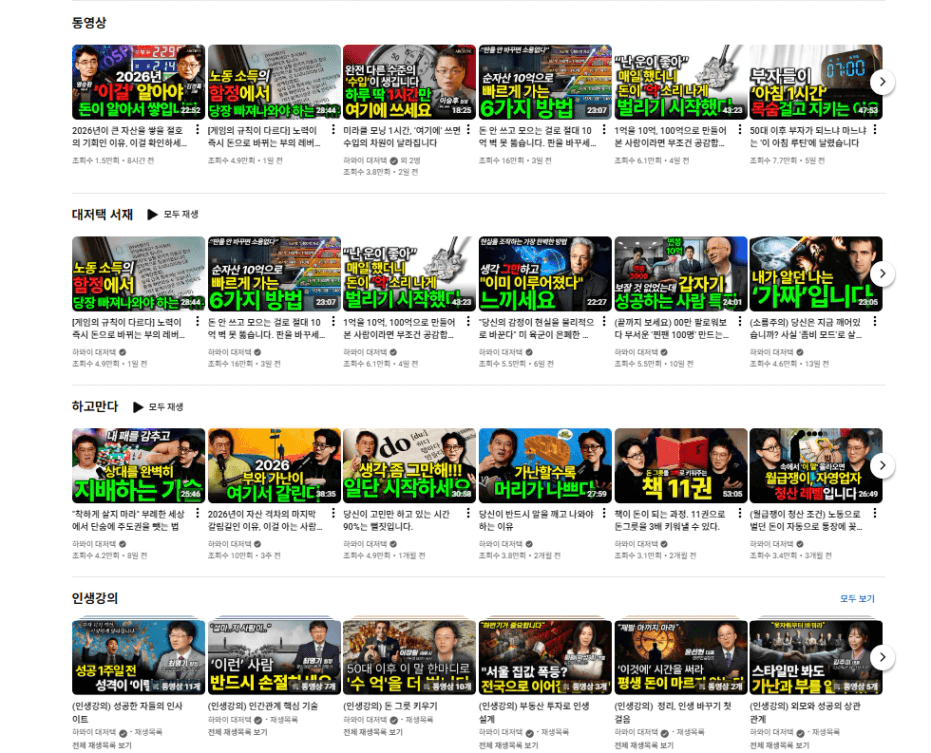Open three-dot menu for '돈 안 쓰고 모으는' in 대저택 서재 row
The image size is (931, 753).
(333, 321)
